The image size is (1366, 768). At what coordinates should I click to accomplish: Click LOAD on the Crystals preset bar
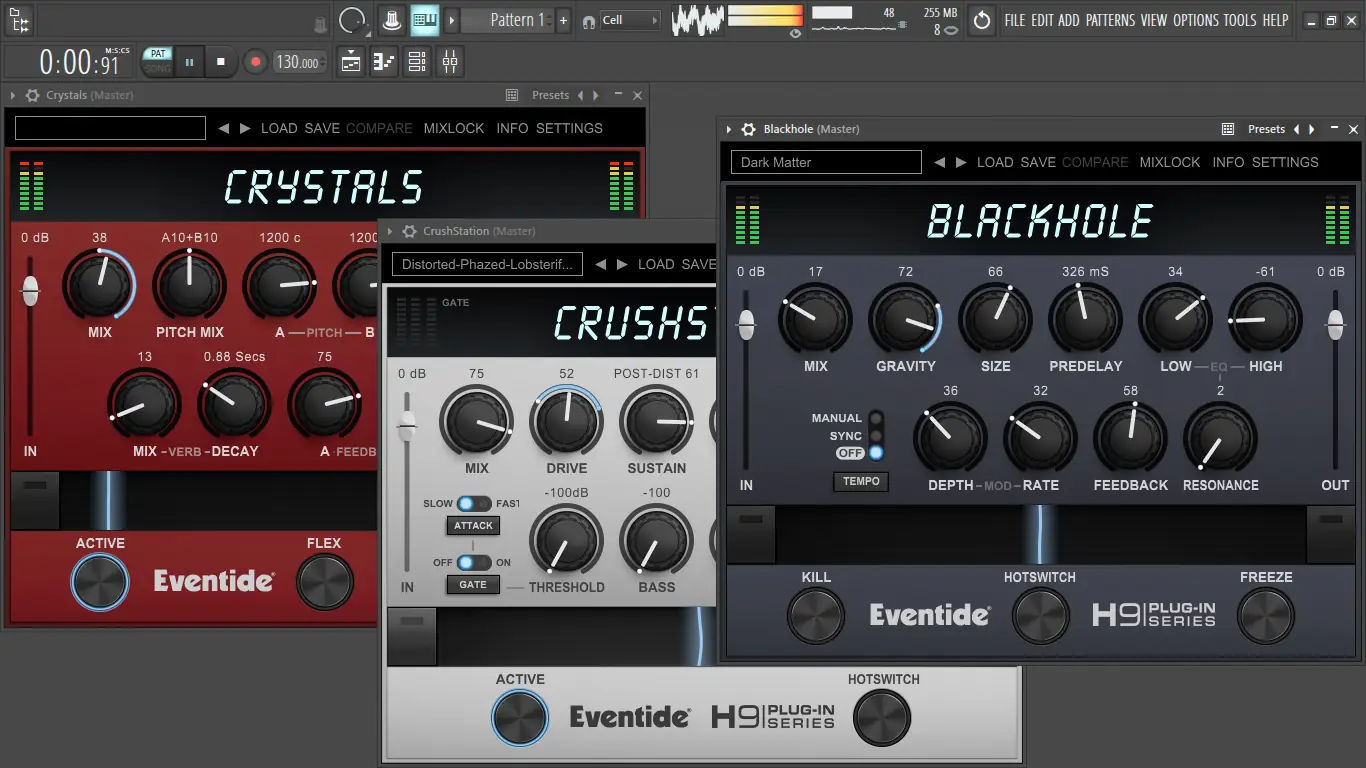point(279,128)
